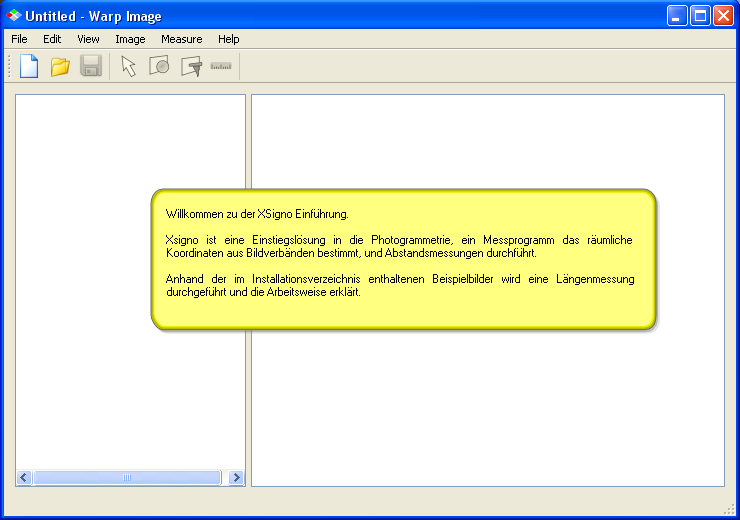740x520 pixels.
Task: Click the yellow XSigno welcome tooltip
Action: (x=404, y=259)
